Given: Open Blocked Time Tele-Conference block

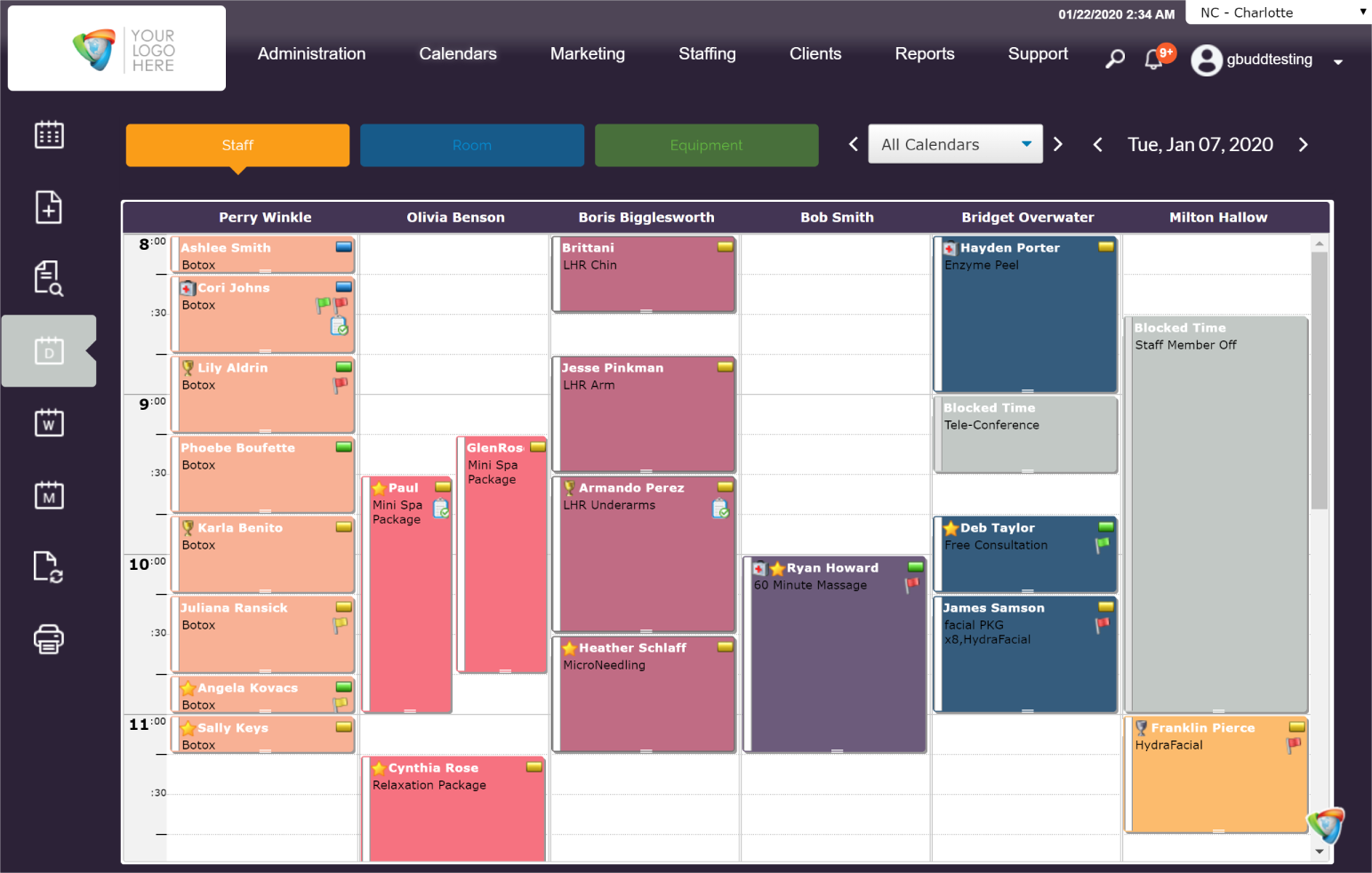Looking at the screenshot, I should click(x=1026, y=435).
